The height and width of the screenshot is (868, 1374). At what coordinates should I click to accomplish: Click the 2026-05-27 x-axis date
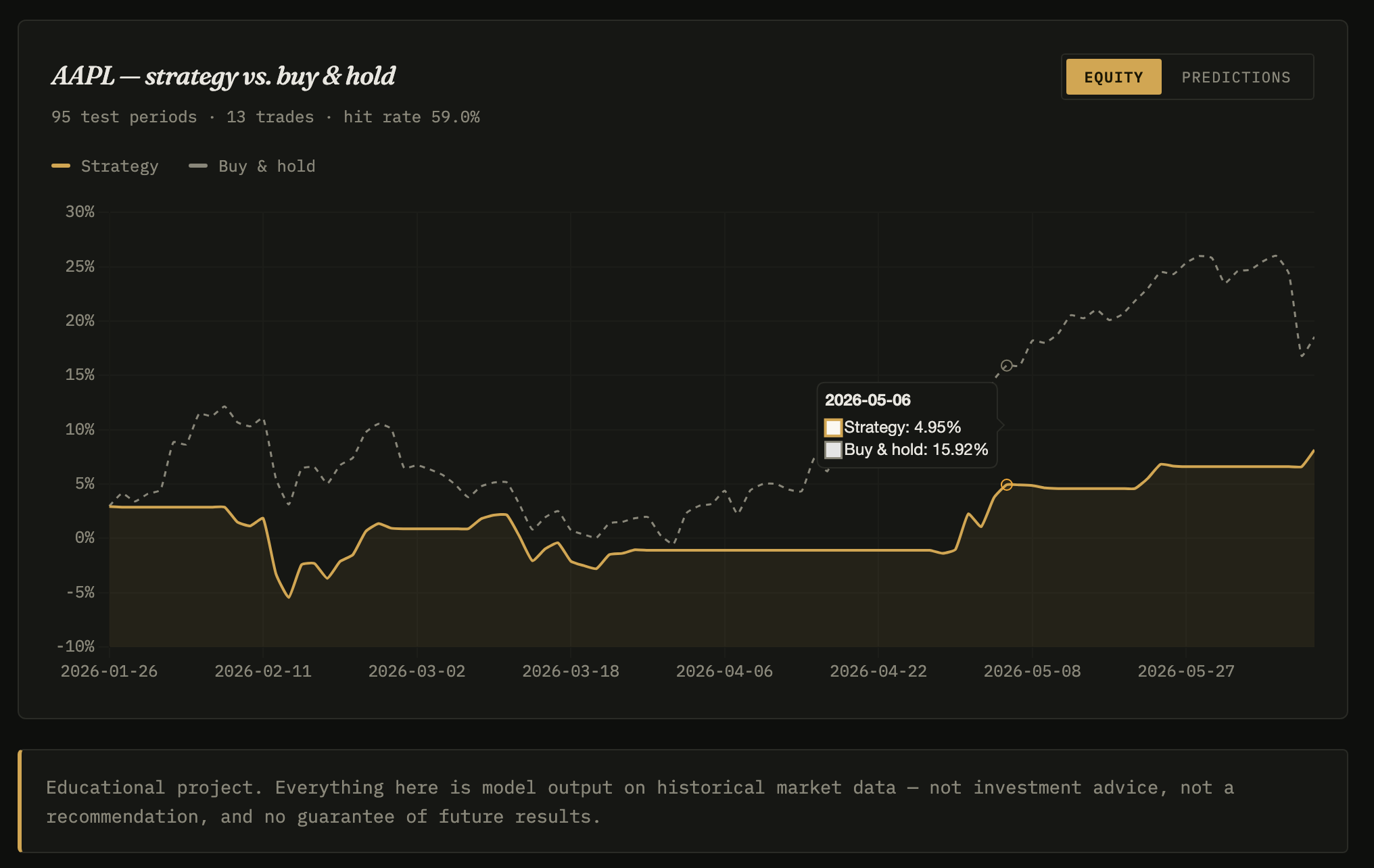coord(1186,671)
